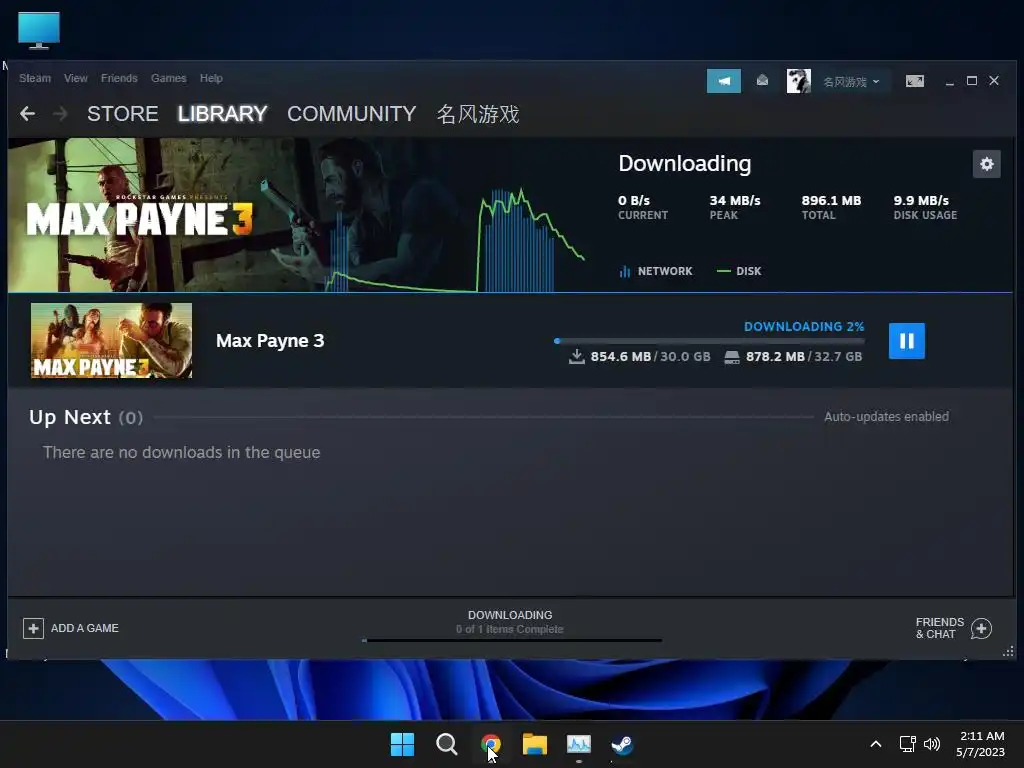Click FRIENDS & CHAT label

point(940,628)
